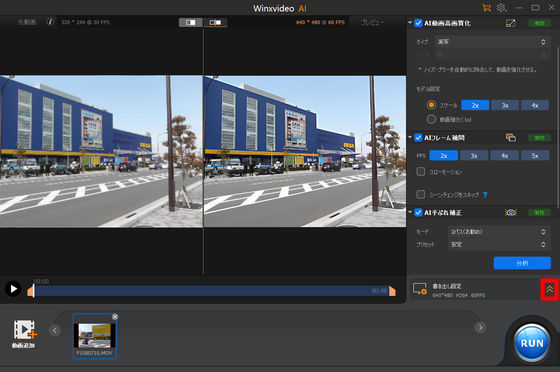Click the 書き出し設定 export settings icon
The image size is (560, 372).
click(420, 289)
